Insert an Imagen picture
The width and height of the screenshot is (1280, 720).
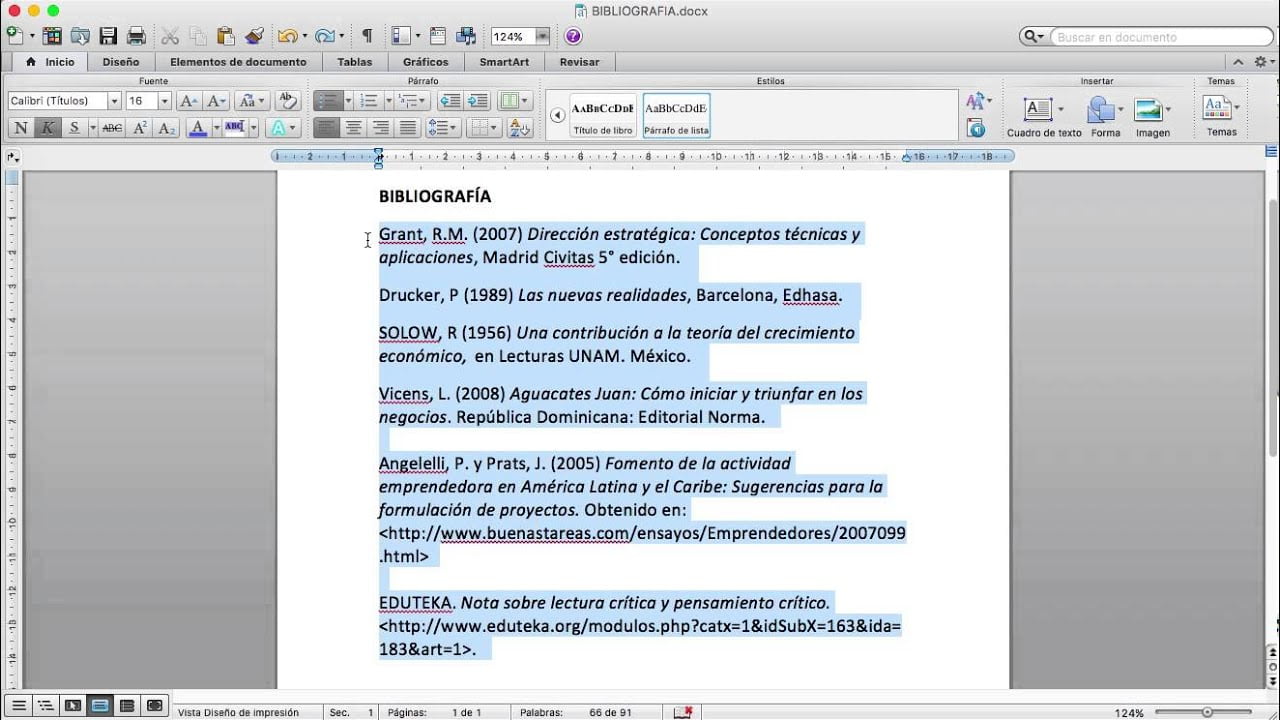1152,116
